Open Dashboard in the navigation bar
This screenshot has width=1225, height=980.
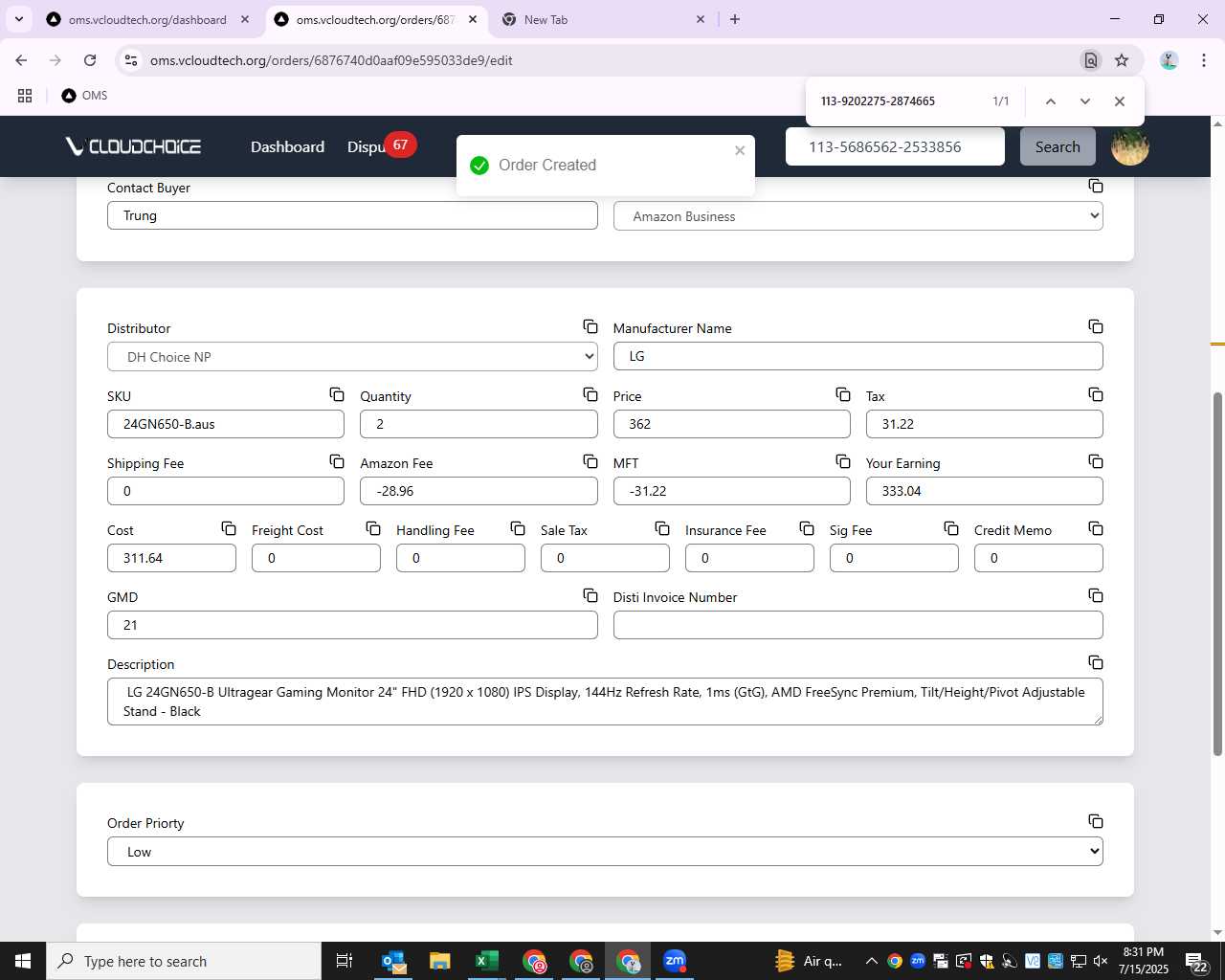[287, 146]
